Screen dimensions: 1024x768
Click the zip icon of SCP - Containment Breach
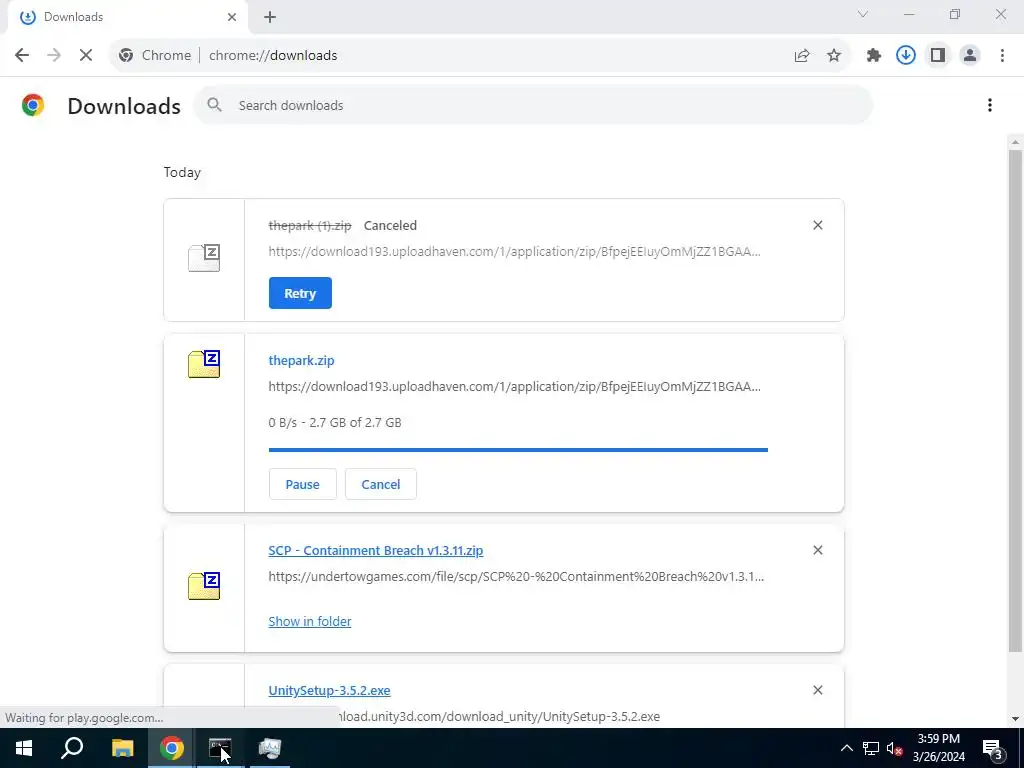tap(204, 586)
